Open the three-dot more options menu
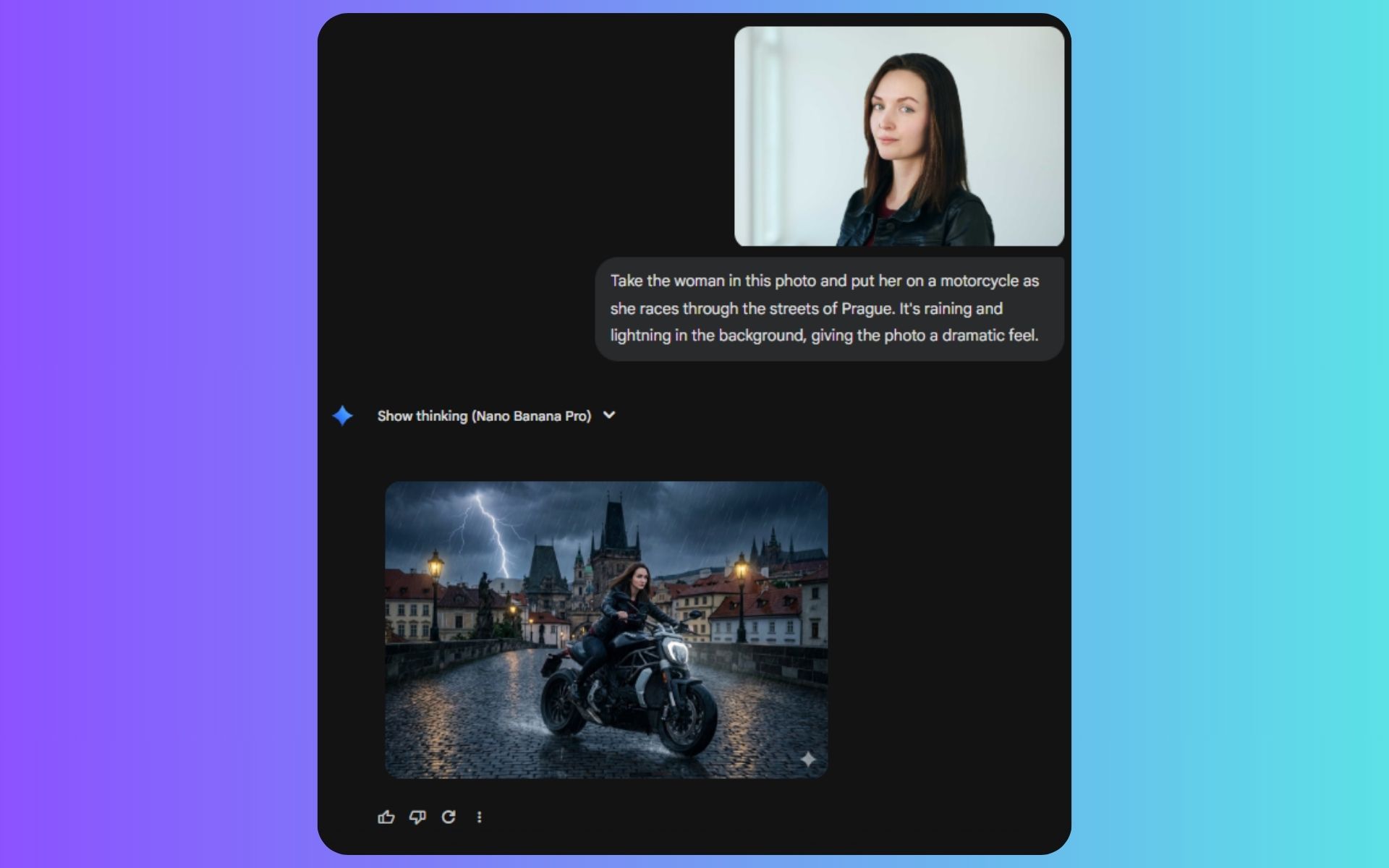1389x868 pixels. pyautogui.click(x=479, y=817)
